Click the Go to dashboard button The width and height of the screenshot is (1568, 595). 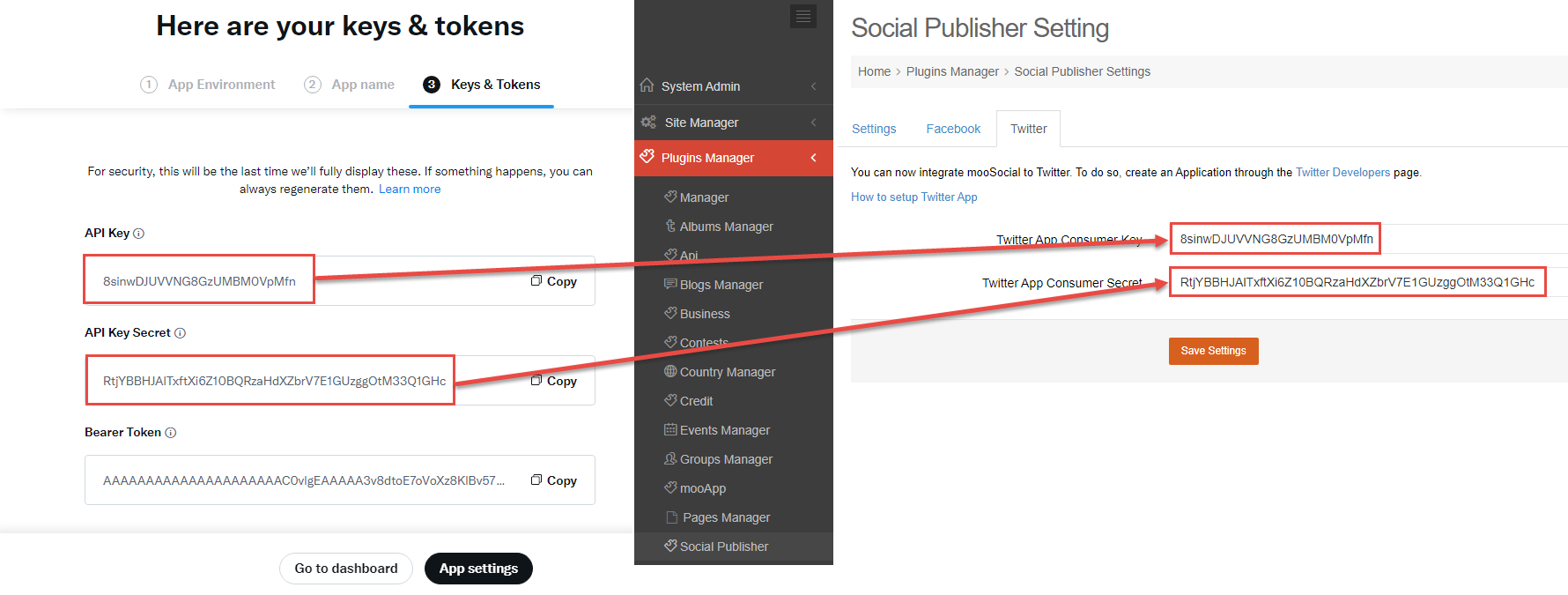(346, 569)
